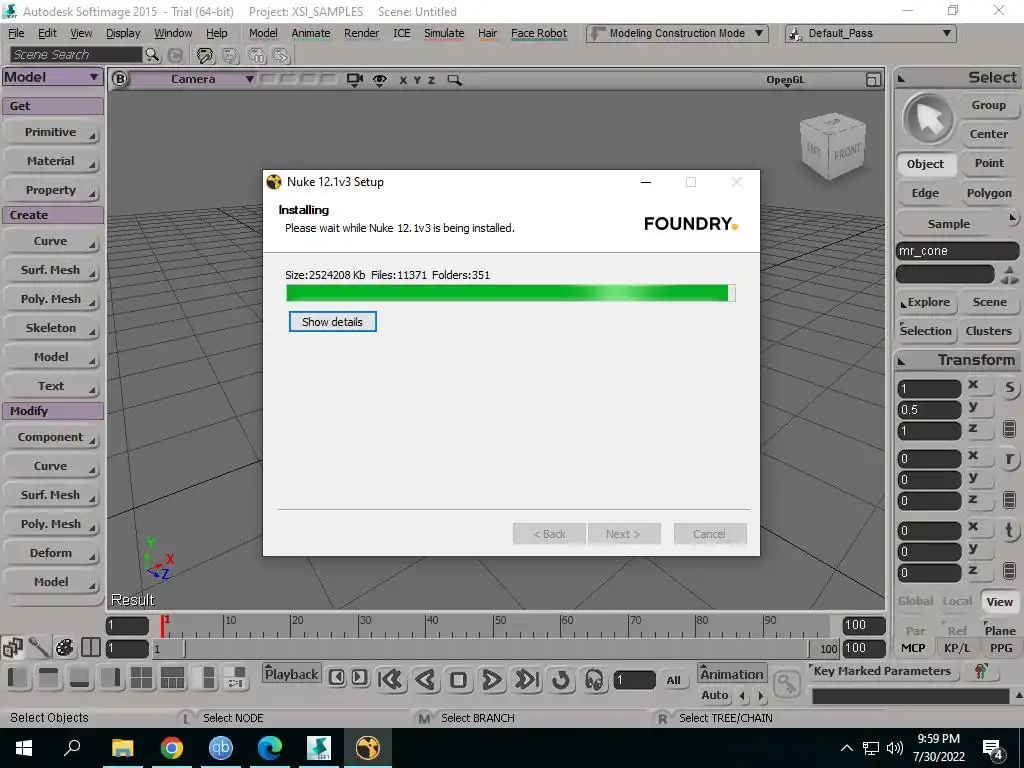Click the Group selection button
This screenshot has width=1024, height=768.
point(988,105)
